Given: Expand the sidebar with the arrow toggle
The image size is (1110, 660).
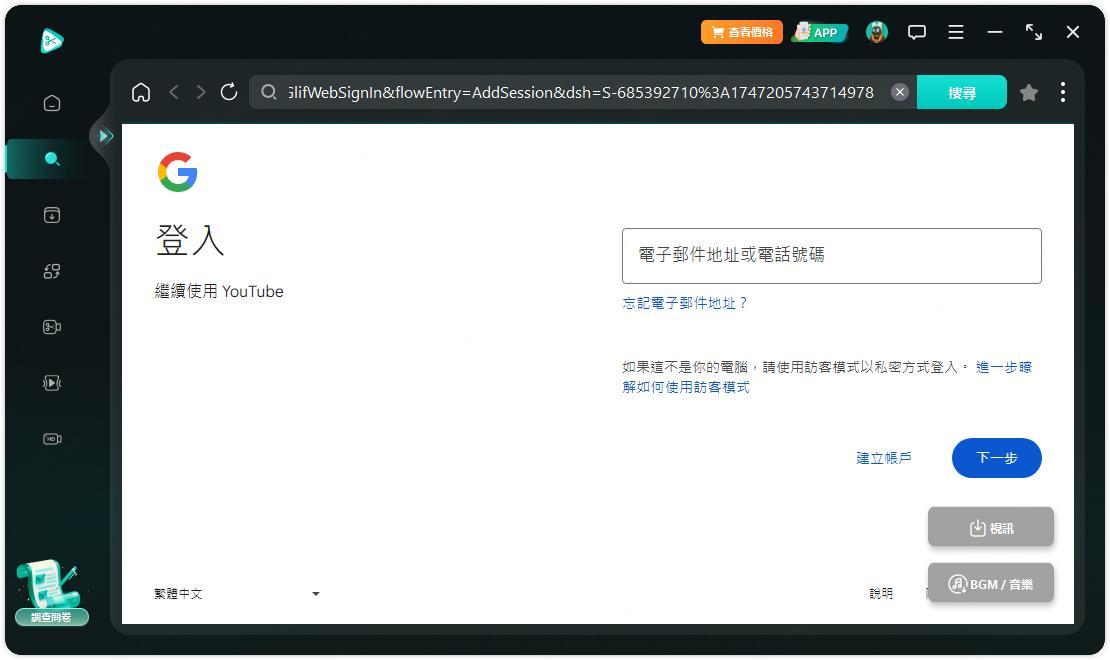Looking at the screenshot, I should click(x=105, y=136).
